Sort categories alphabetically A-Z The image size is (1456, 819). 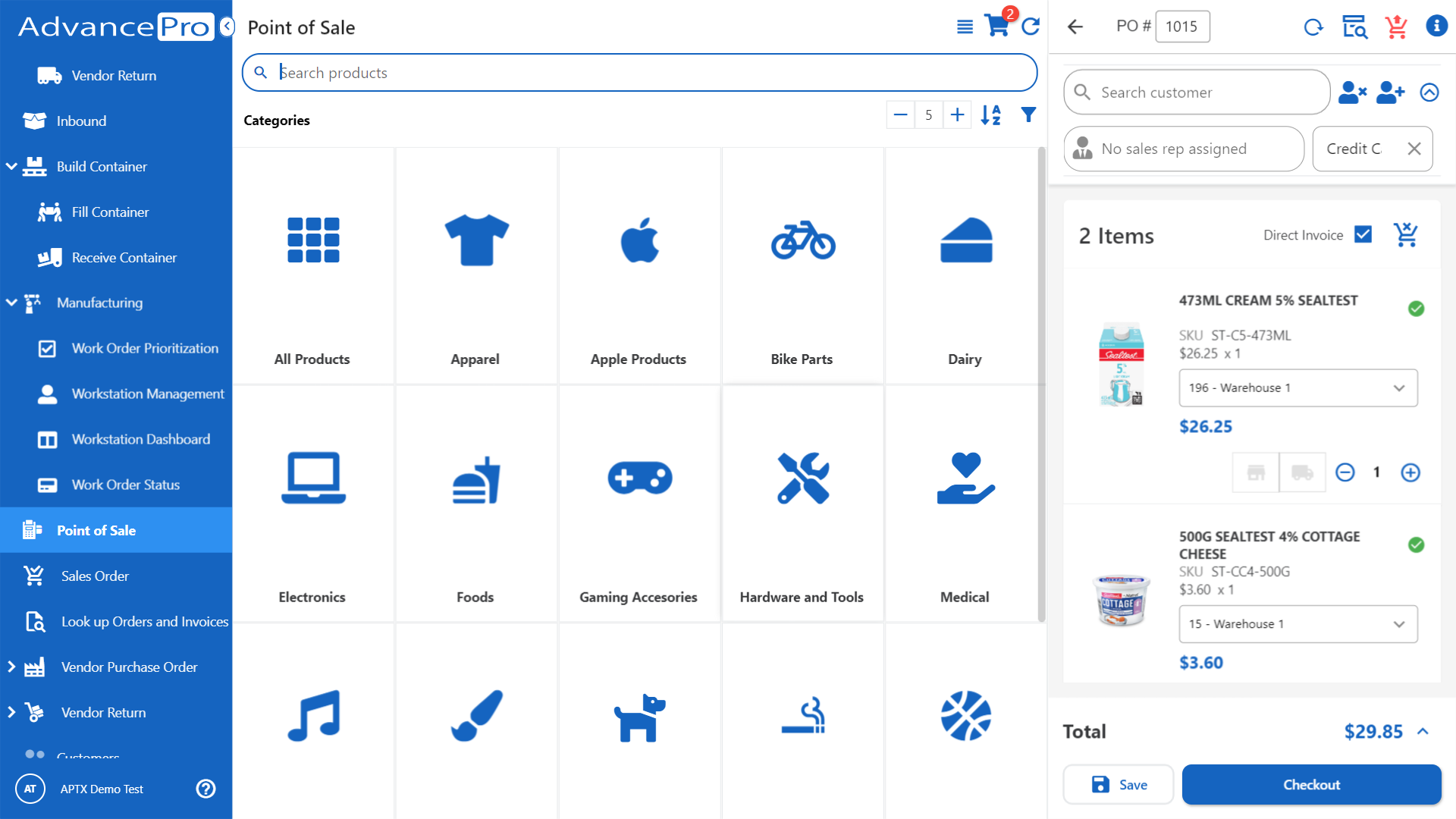(990, 115)
